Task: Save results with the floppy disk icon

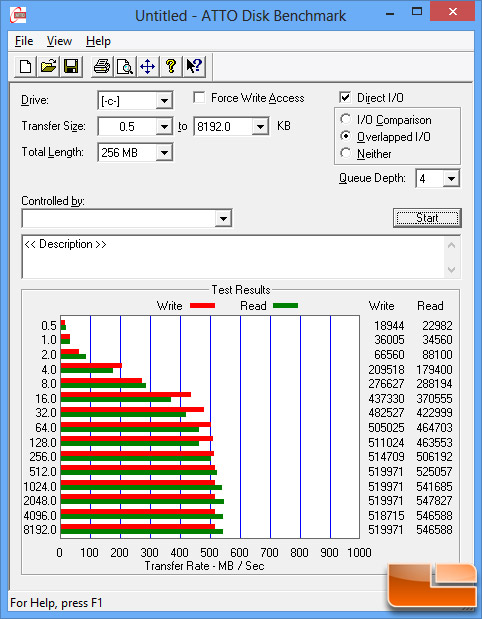Action: click(71, 66)
